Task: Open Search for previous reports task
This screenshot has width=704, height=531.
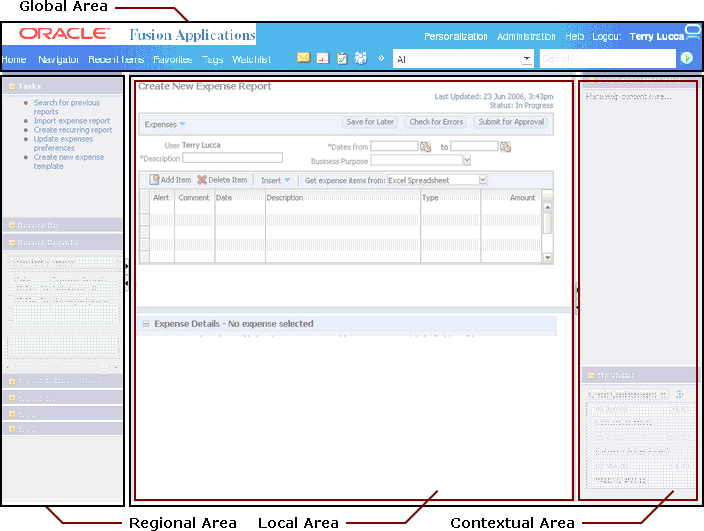Action: click(x=66, y=107)
